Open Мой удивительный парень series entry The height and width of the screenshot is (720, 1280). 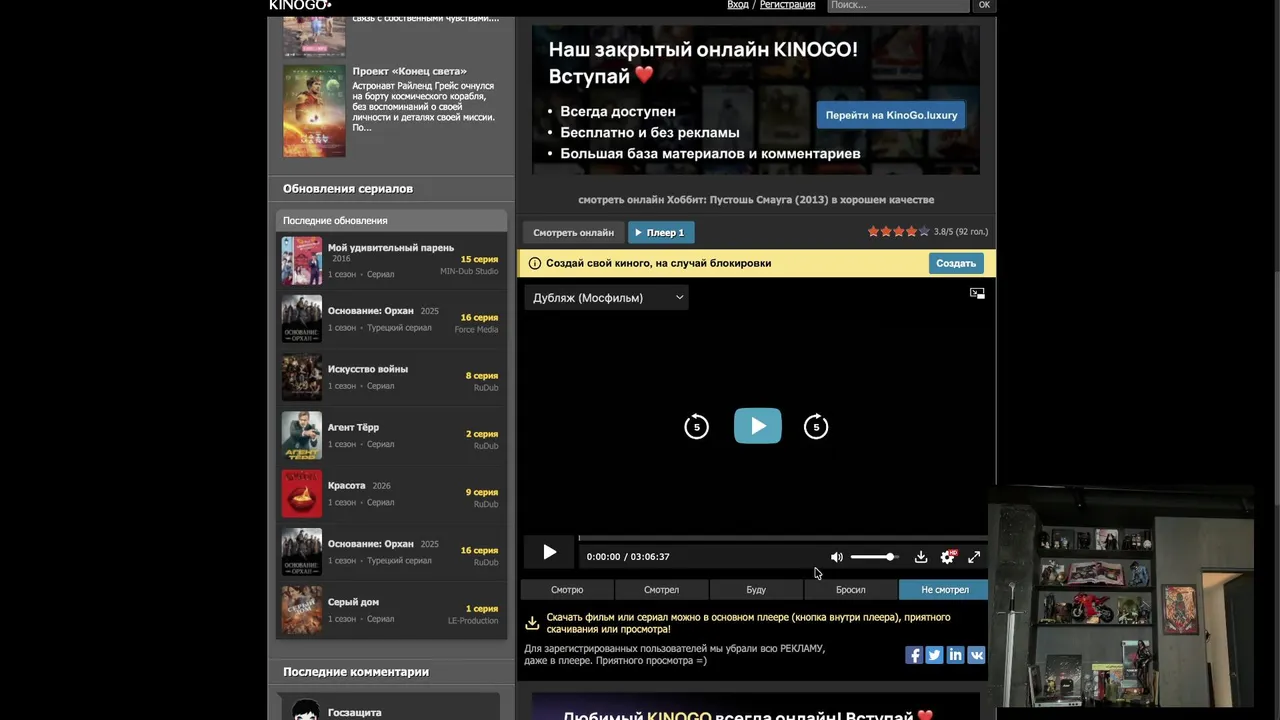tap(391, 247)
